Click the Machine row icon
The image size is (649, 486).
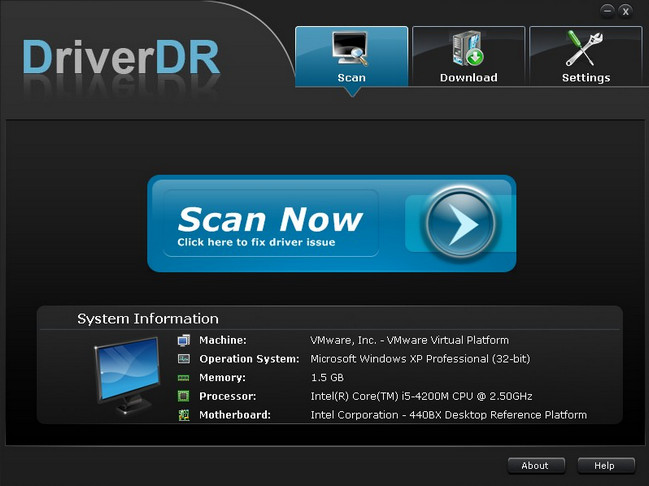tap(184, 341)
